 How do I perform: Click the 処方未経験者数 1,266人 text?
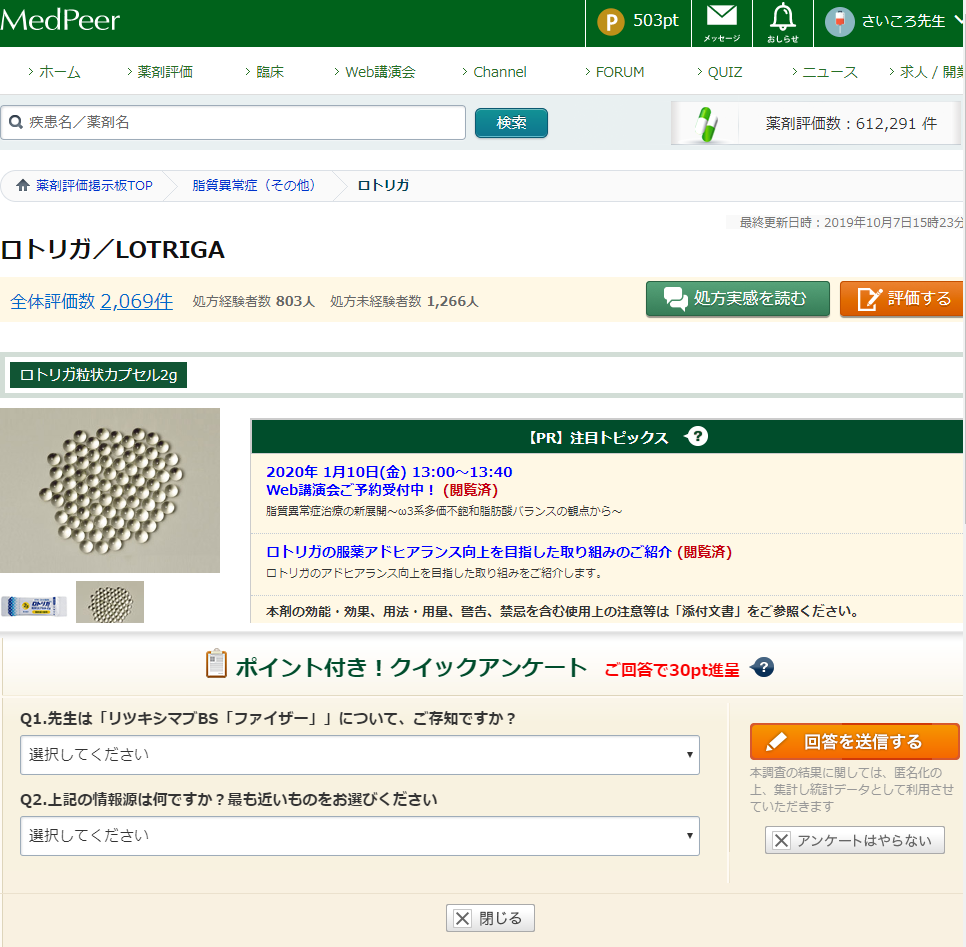click(404, 301)
